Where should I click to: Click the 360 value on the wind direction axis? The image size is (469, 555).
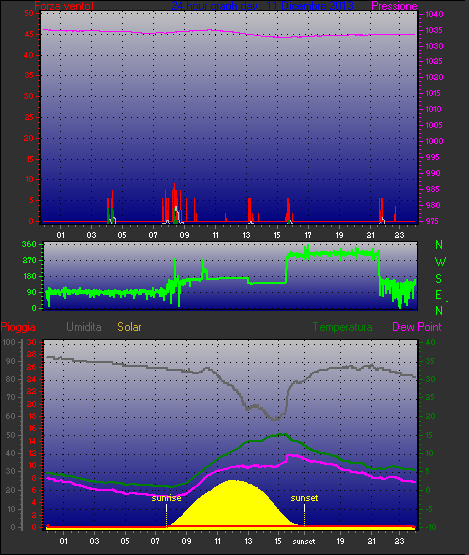[29, 244]
